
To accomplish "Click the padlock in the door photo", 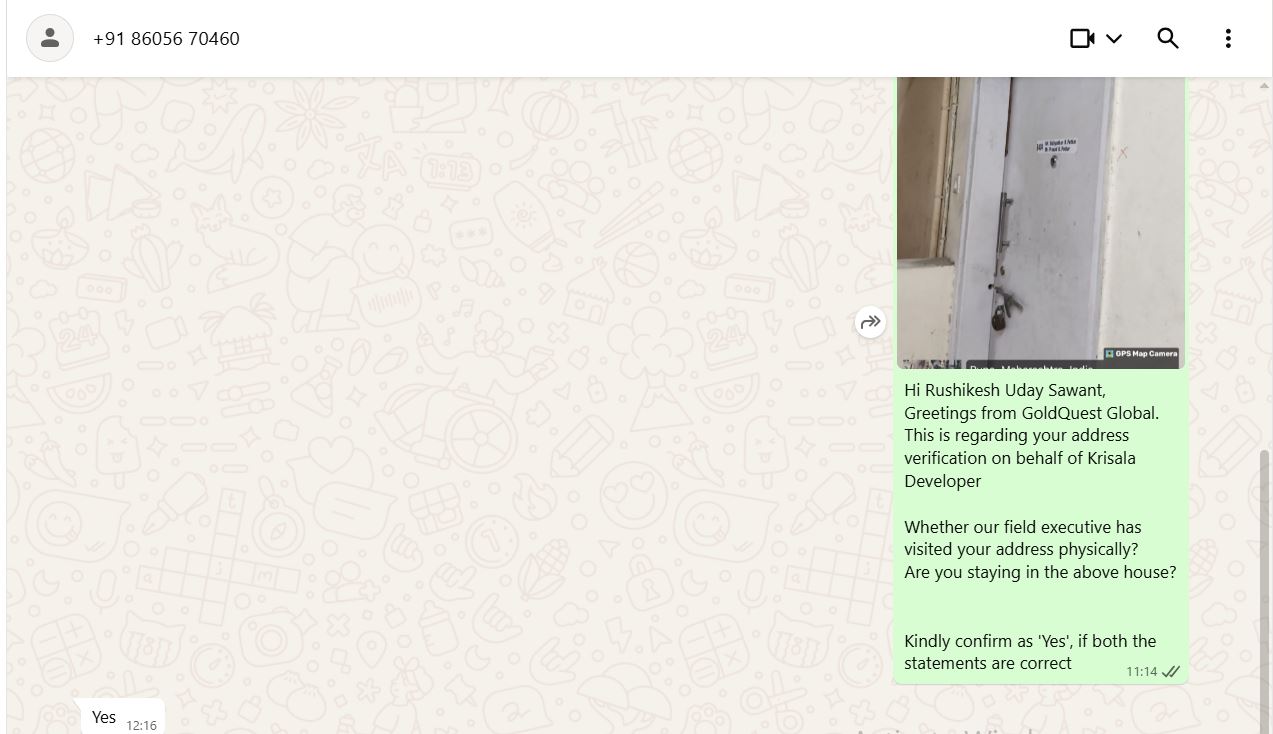I will tap(1000, 317).
